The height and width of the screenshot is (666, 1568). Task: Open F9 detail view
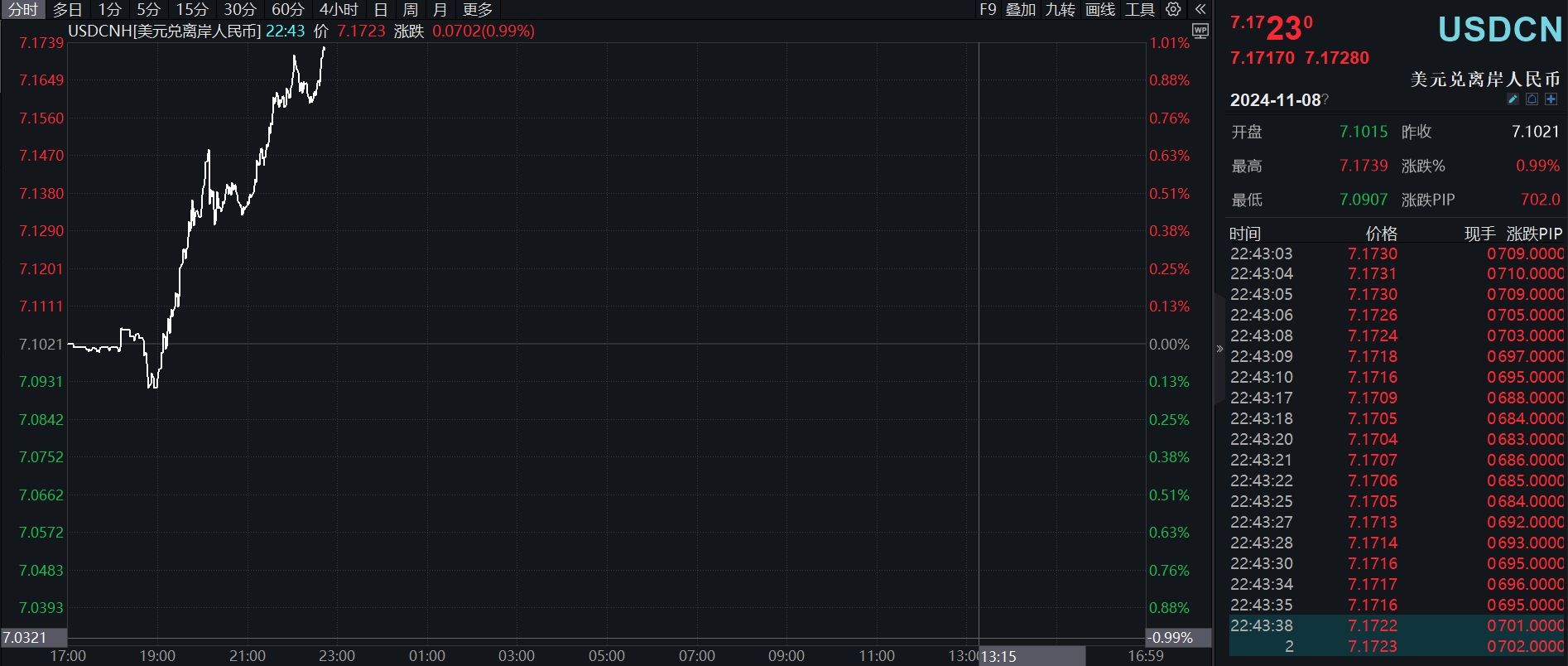[x=988, y=10]
